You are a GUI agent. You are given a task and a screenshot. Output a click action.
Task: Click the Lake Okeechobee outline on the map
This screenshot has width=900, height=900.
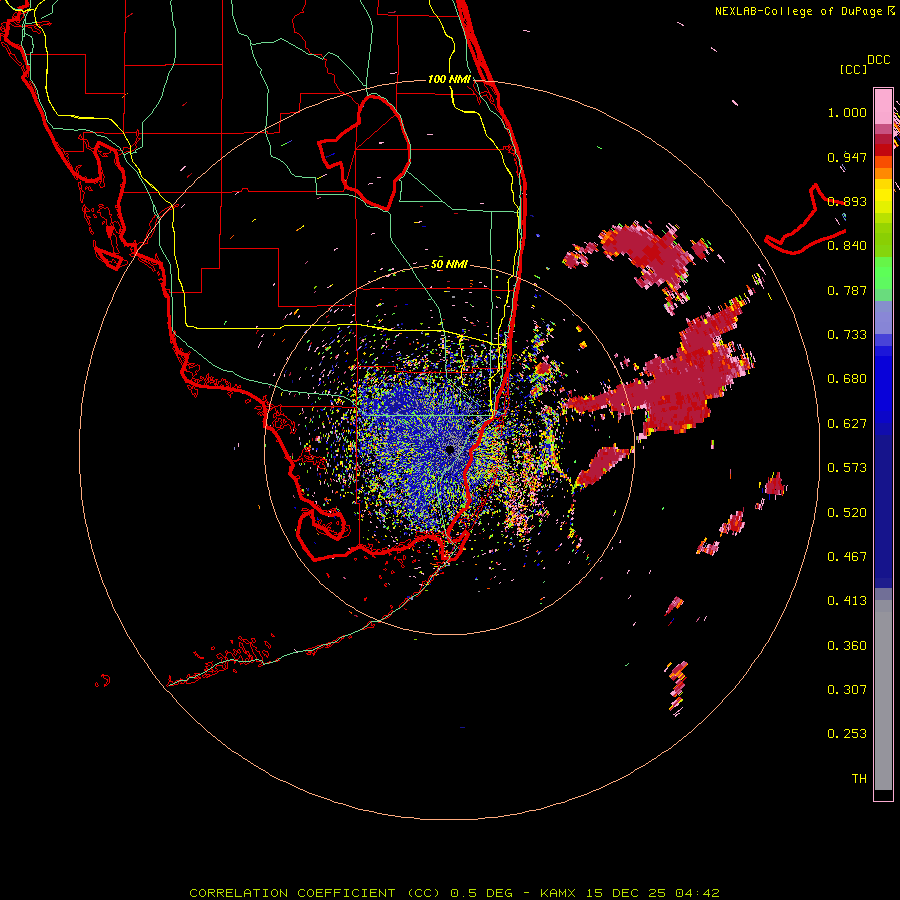[x=364, y=152]
